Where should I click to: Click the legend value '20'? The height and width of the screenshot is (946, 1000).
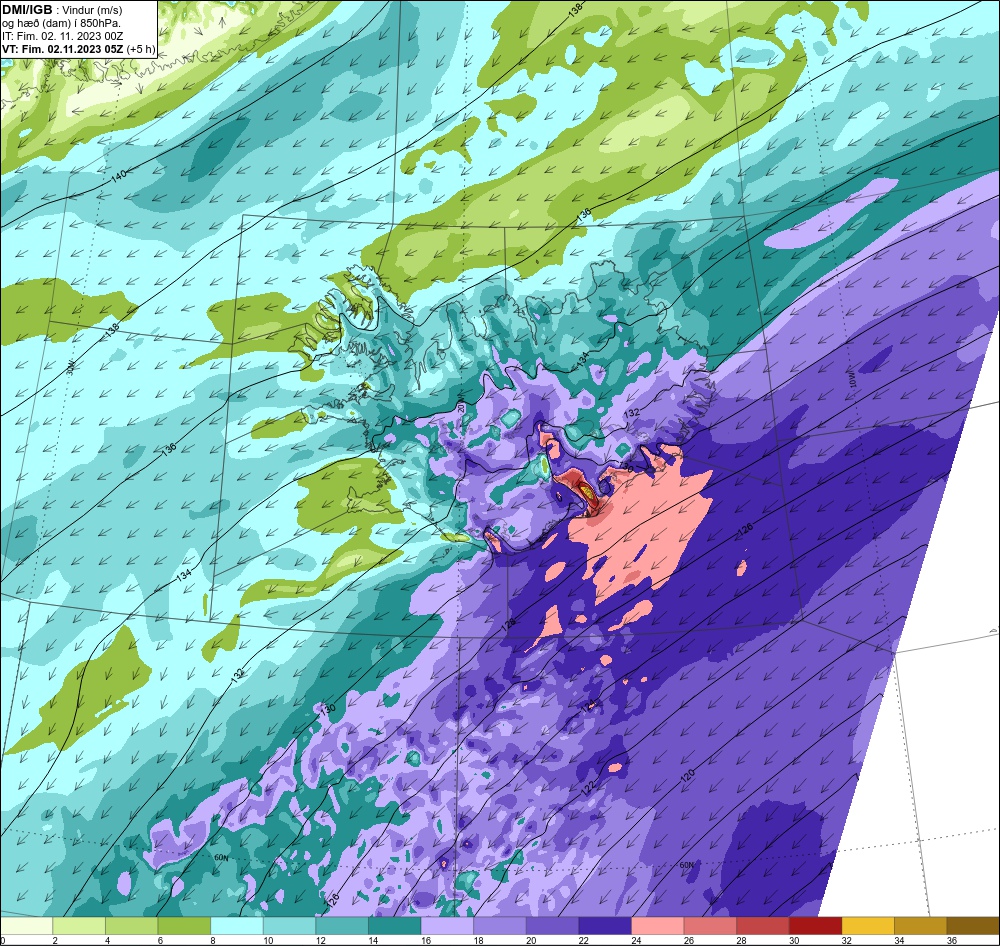(x=531, y=940)
